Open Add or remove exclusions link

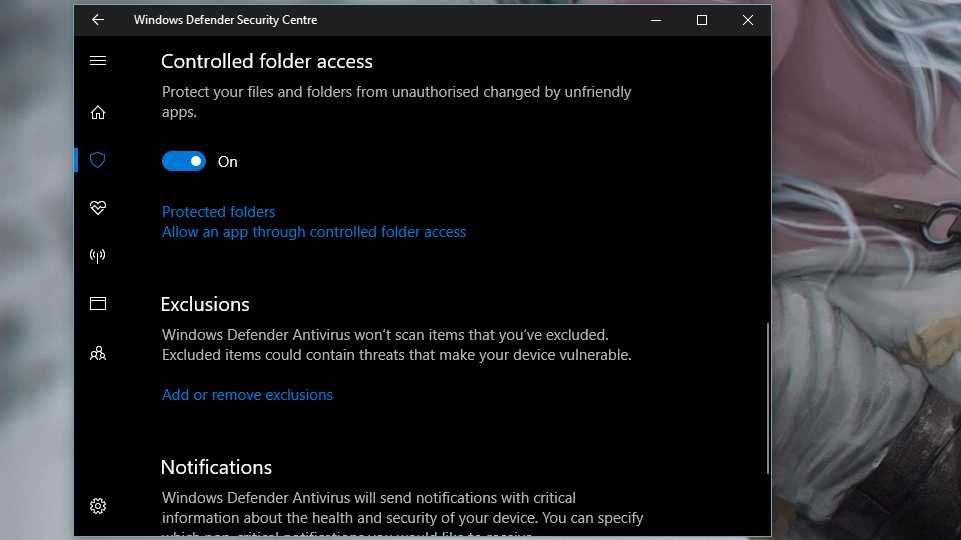(247, 395)
